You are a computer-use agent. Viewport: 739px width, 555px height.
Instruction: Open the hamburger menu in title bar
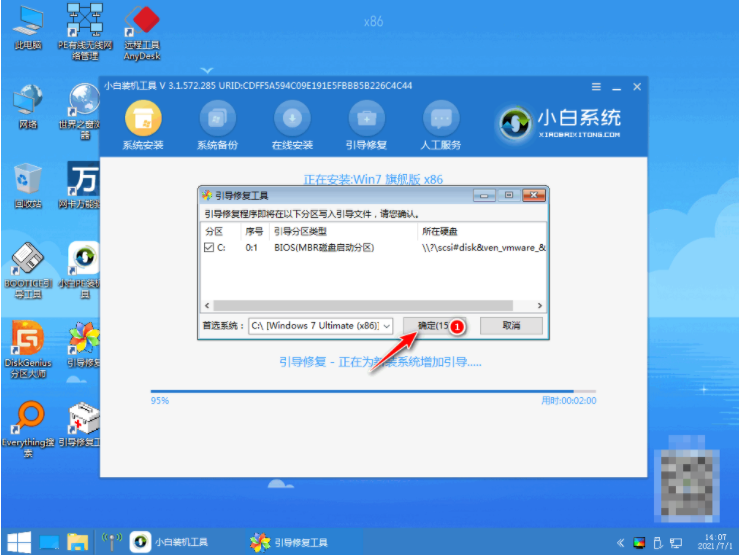click(596, 88)
